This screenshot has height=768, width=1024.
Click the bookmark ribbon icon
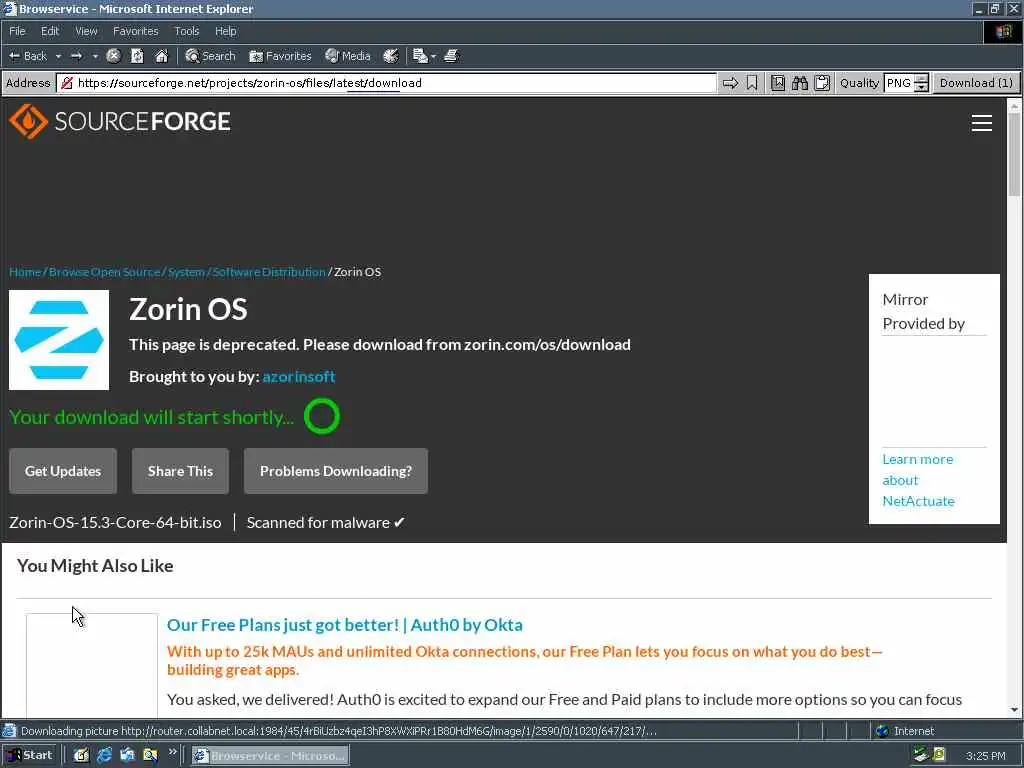752,83
